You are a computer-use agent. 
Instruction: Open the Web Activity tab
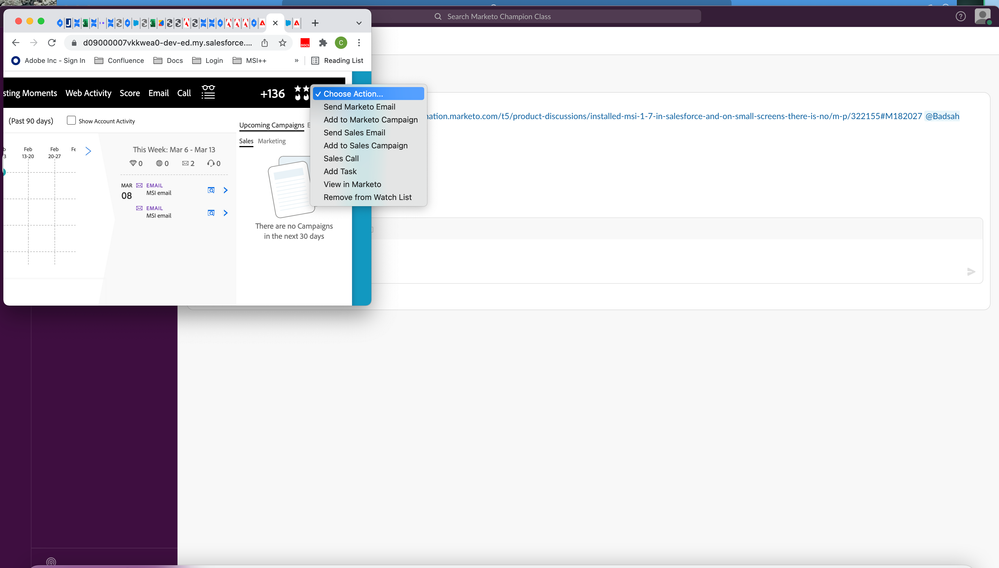pos(88,93)
